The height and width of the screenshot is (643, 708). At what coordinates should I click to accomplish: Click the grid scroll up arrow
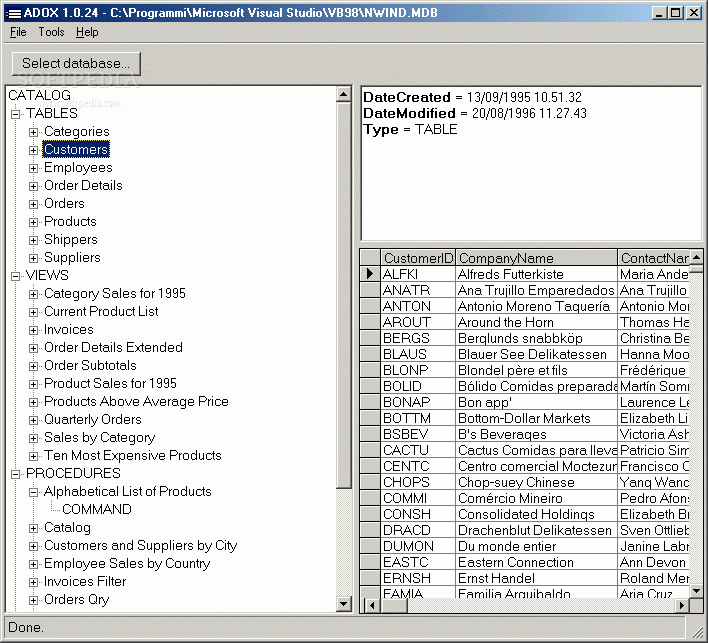(696, 257)
